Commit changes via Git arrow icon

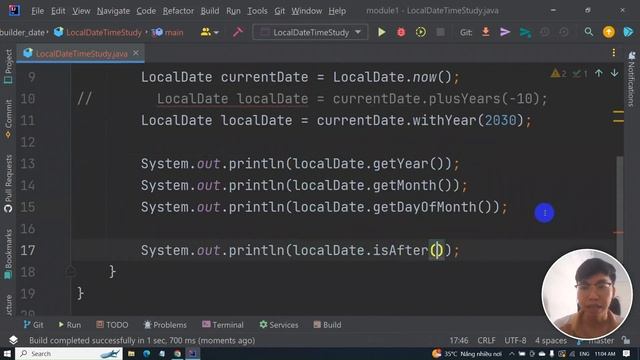(505, 32)
